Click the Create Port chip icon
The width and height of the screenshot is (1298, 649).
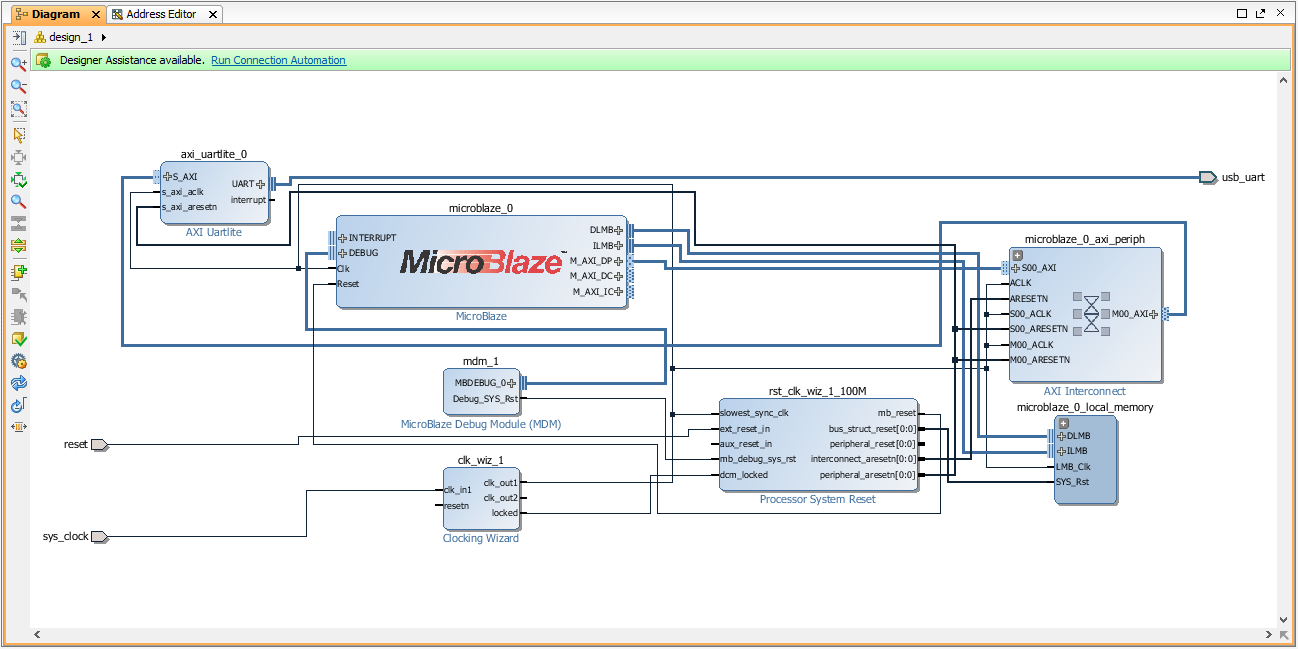[18, 317]
